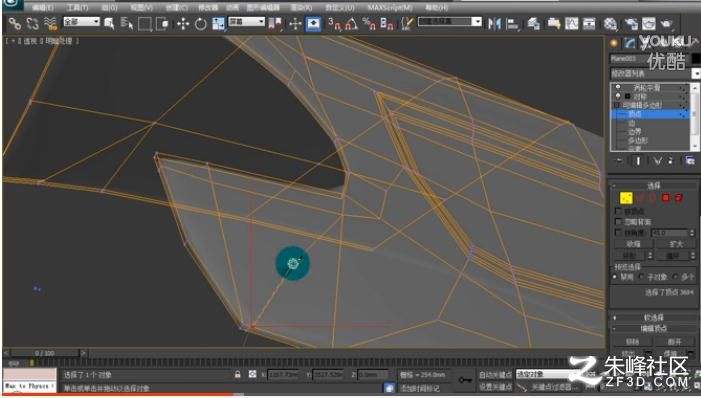Open the Material Editor icon

click(611, 24)
